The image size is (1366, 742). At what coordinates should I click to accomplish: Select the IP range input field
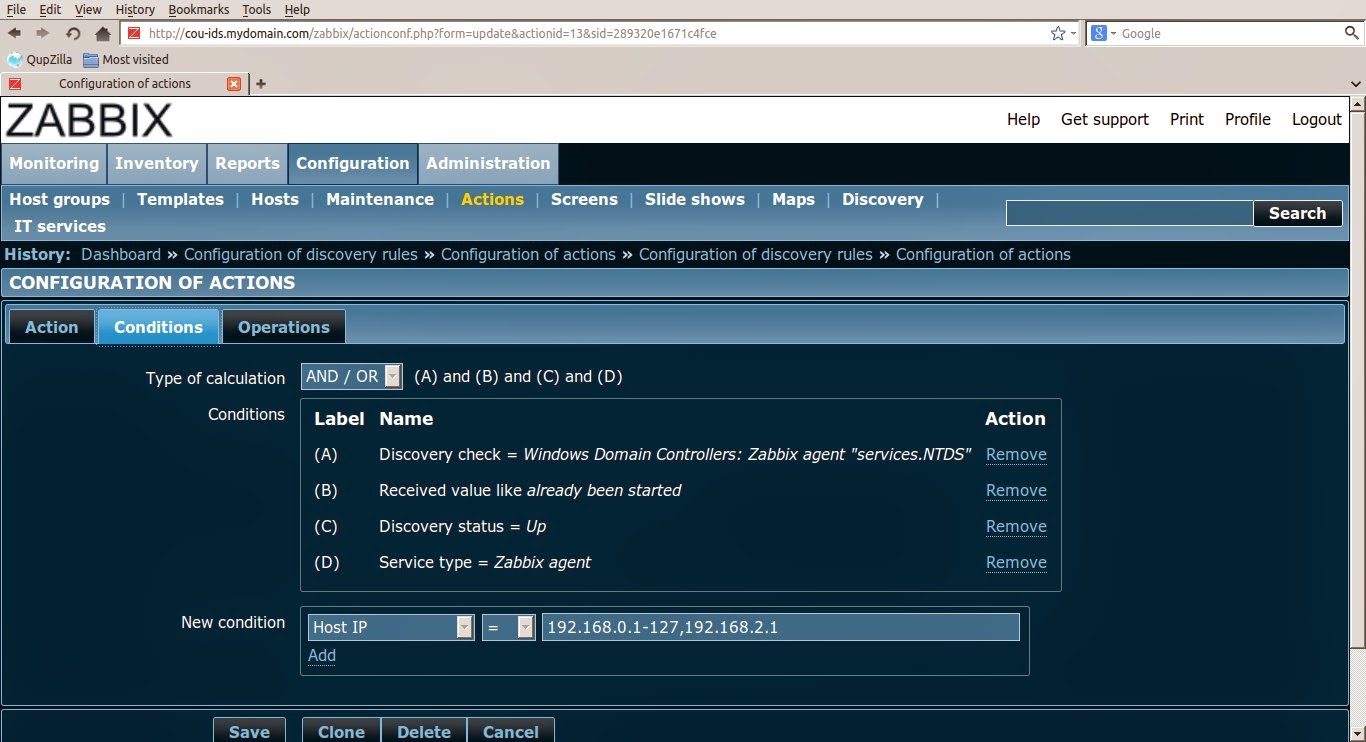[x=779, y=627]
